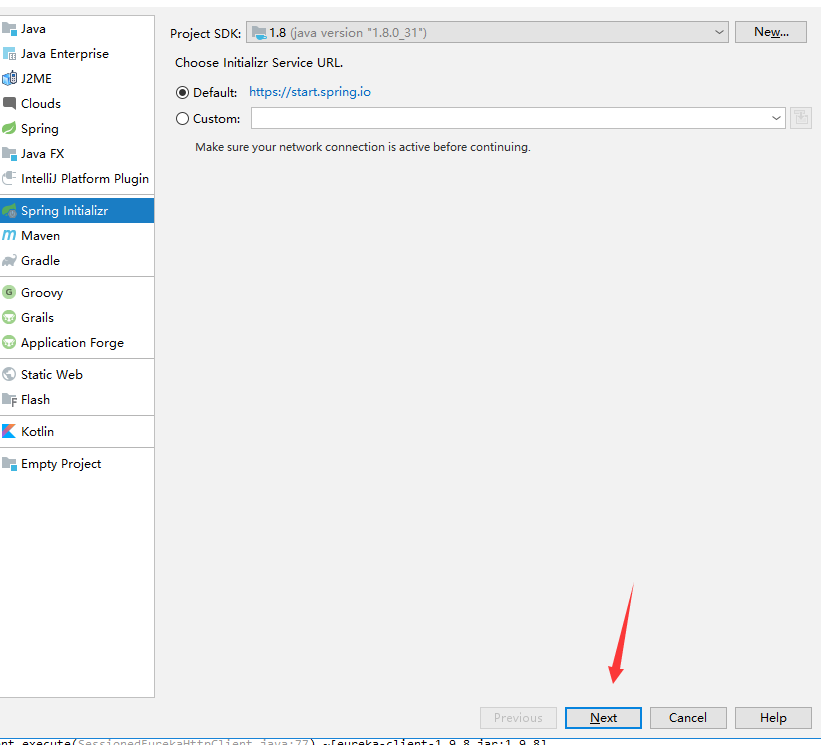Viewport: 821px width, 745px height.
Task: Click the Flash folder icon
Action: tap(9, 399)
